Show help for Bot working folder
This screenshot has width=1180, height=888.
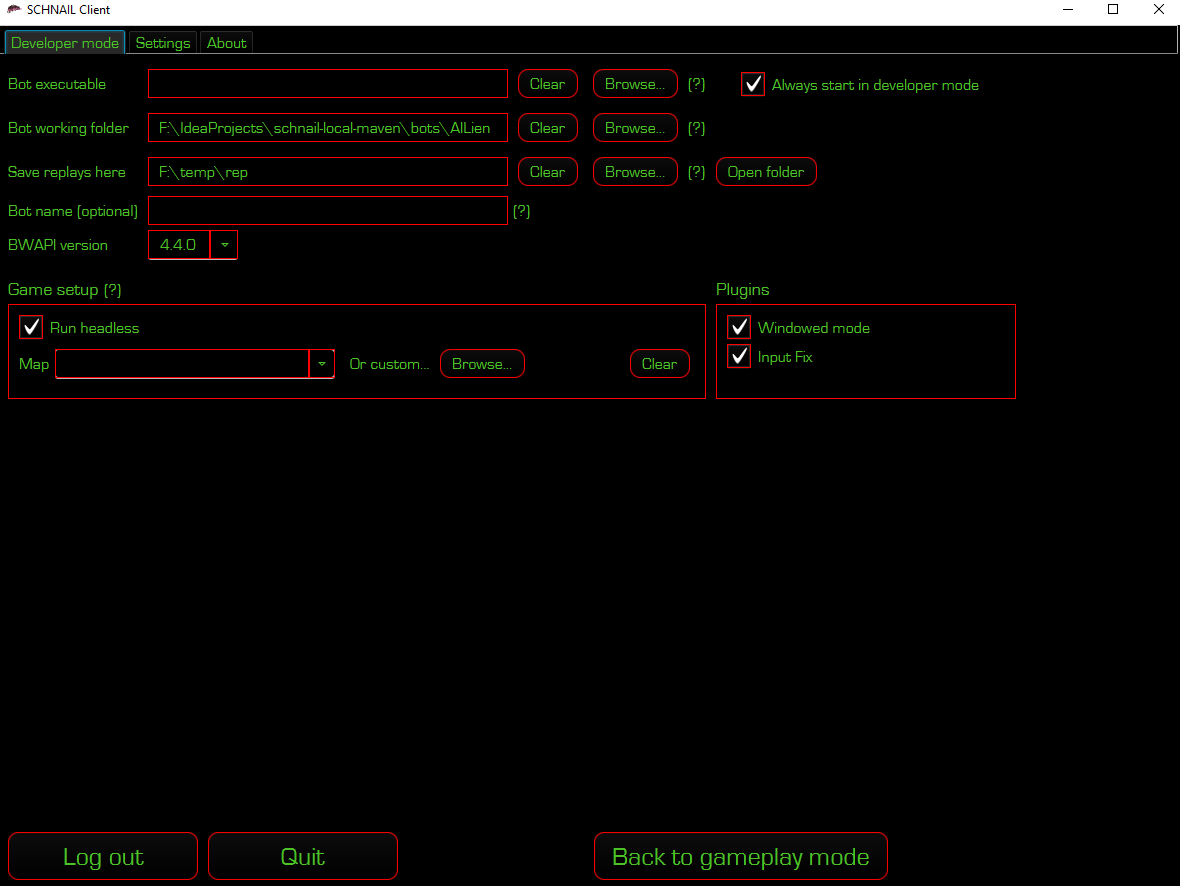point(696,128)
